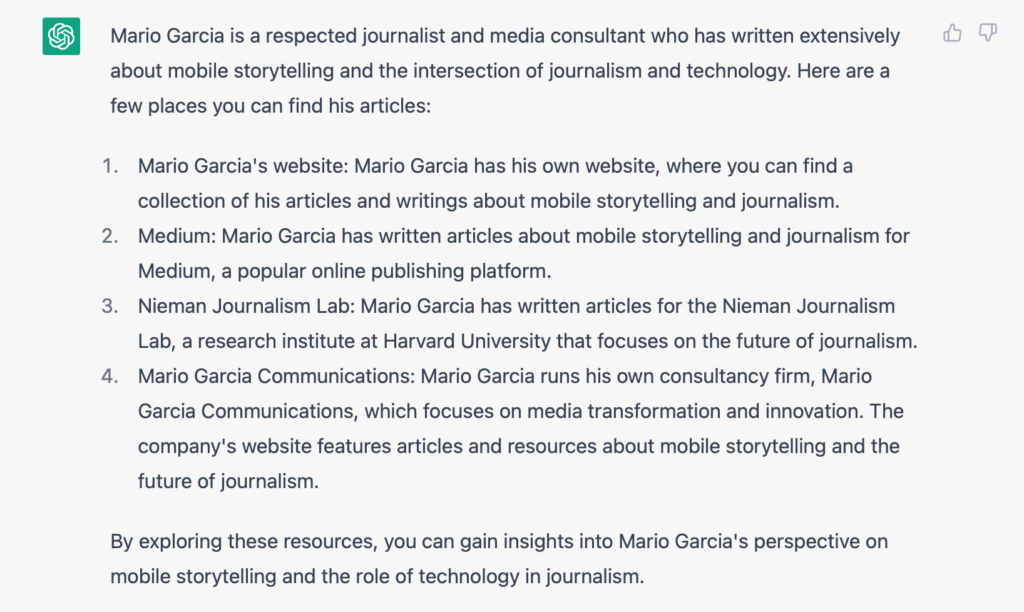Click "future of journalism." ending item four
1024x612 pixels.
[228, 481]
